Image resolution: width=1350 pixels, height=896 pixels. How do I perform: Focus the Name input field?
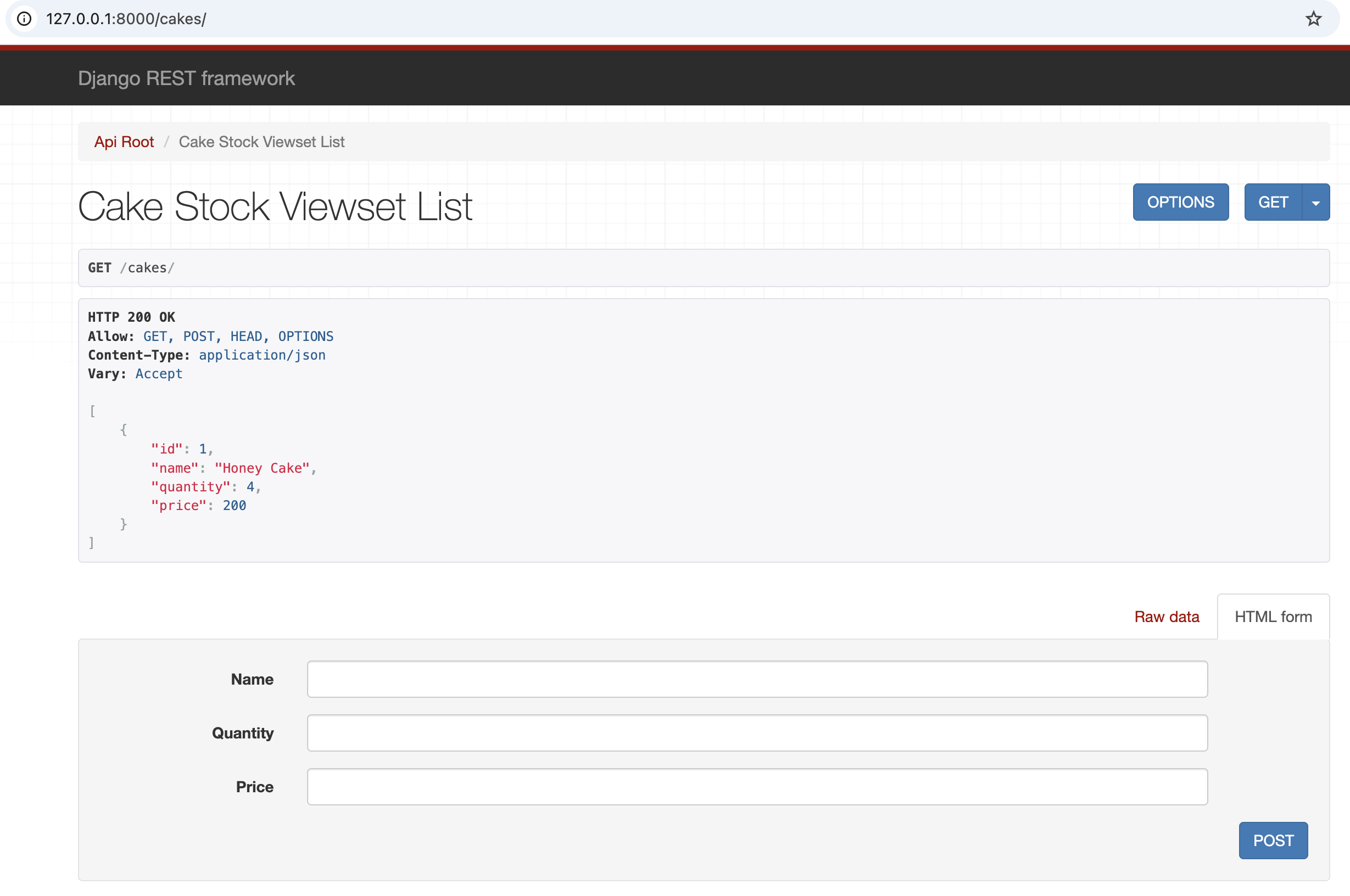757,679
